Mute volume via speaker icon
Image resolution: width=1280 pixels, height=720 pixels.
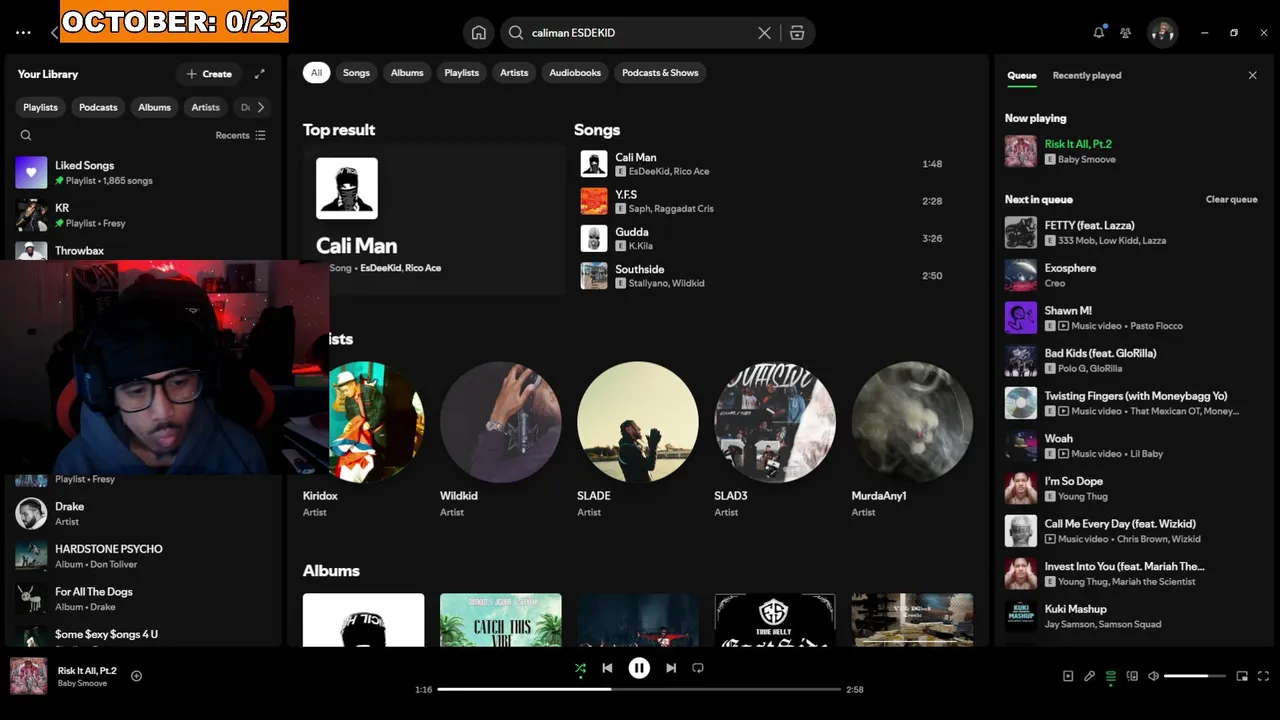coord(1153,676)
